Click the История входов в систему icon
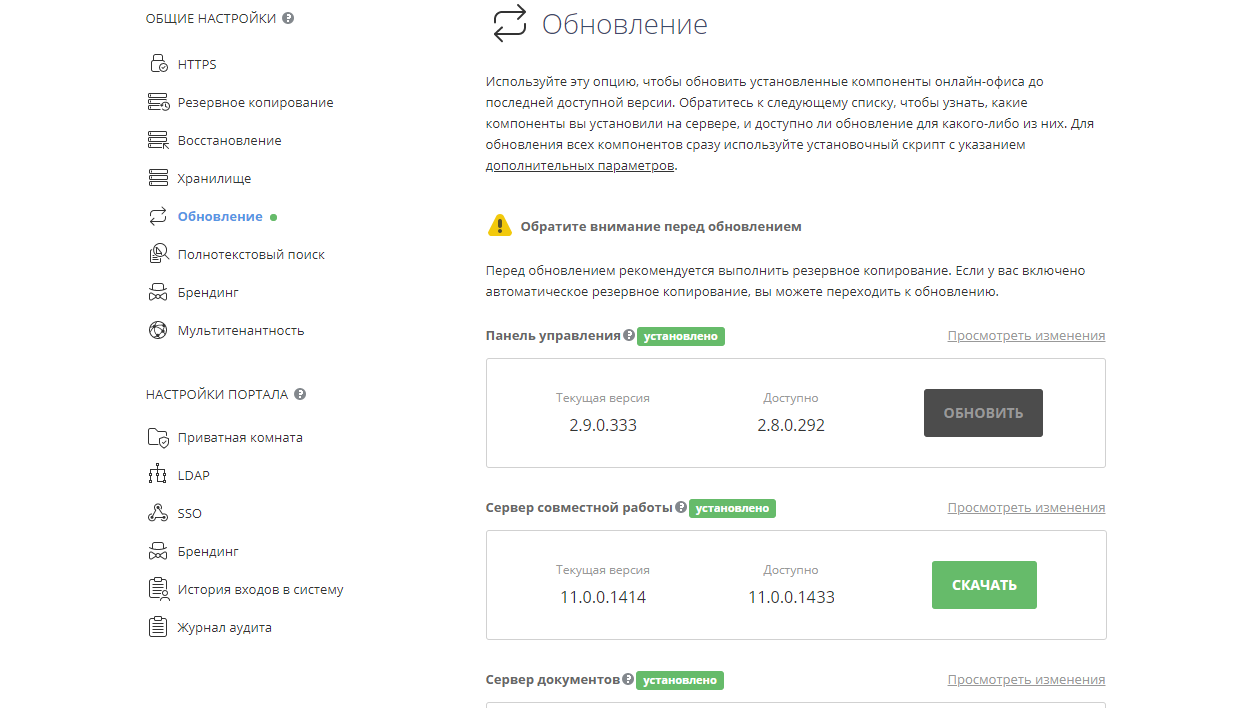This screenshot has height=708, width=1240. click(x=158, y=589)
